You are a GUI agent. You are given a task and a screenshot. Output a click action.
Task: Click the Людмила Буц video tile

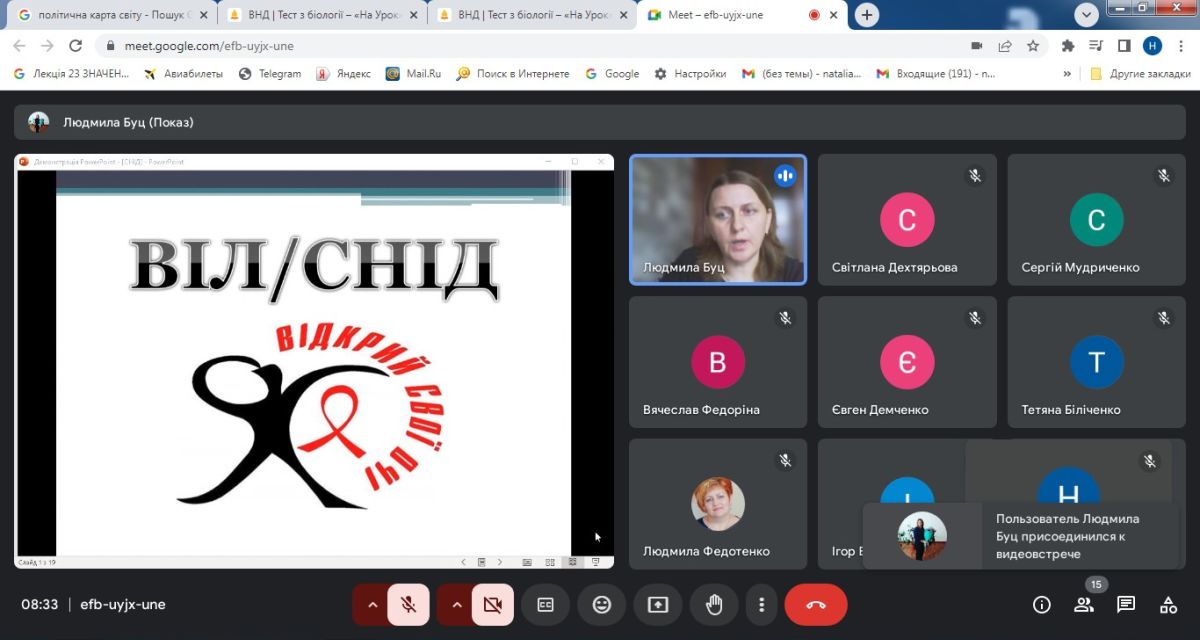[x=717, y=220]
